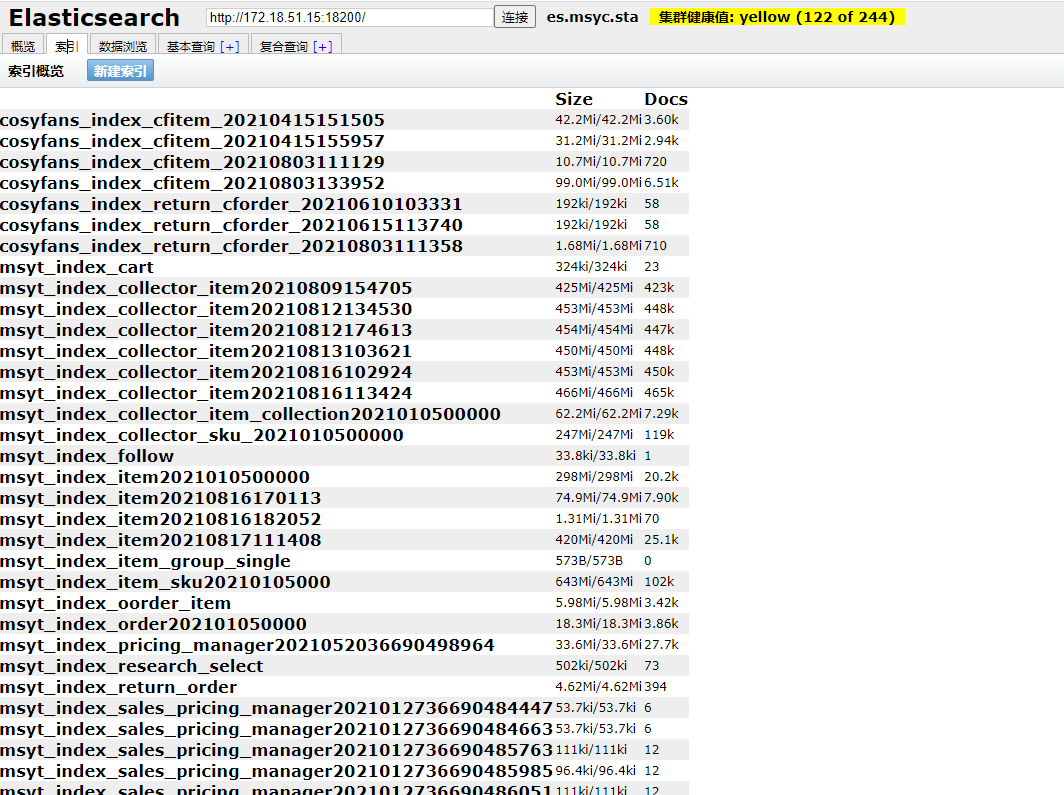Image resolution: width=1064 pixels, height=795 pixels.
Task: Click size value 573B/573B
Action: 589,560
